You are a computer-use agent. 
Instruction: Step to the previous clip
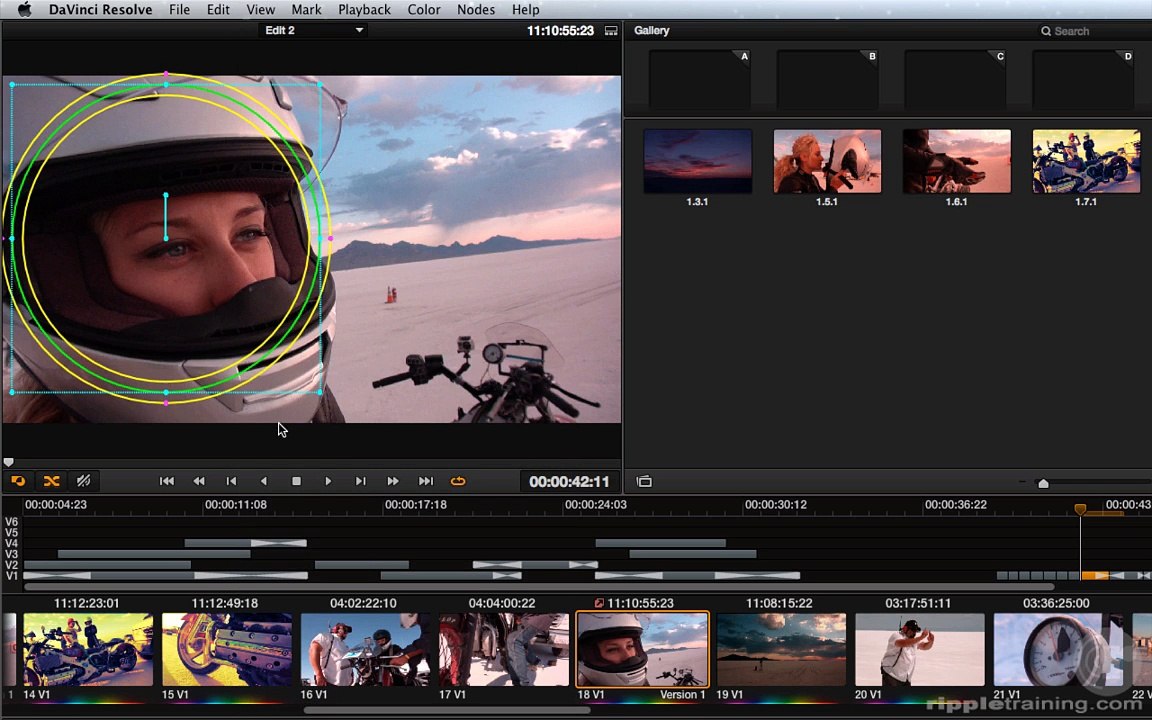pos(231,481)
